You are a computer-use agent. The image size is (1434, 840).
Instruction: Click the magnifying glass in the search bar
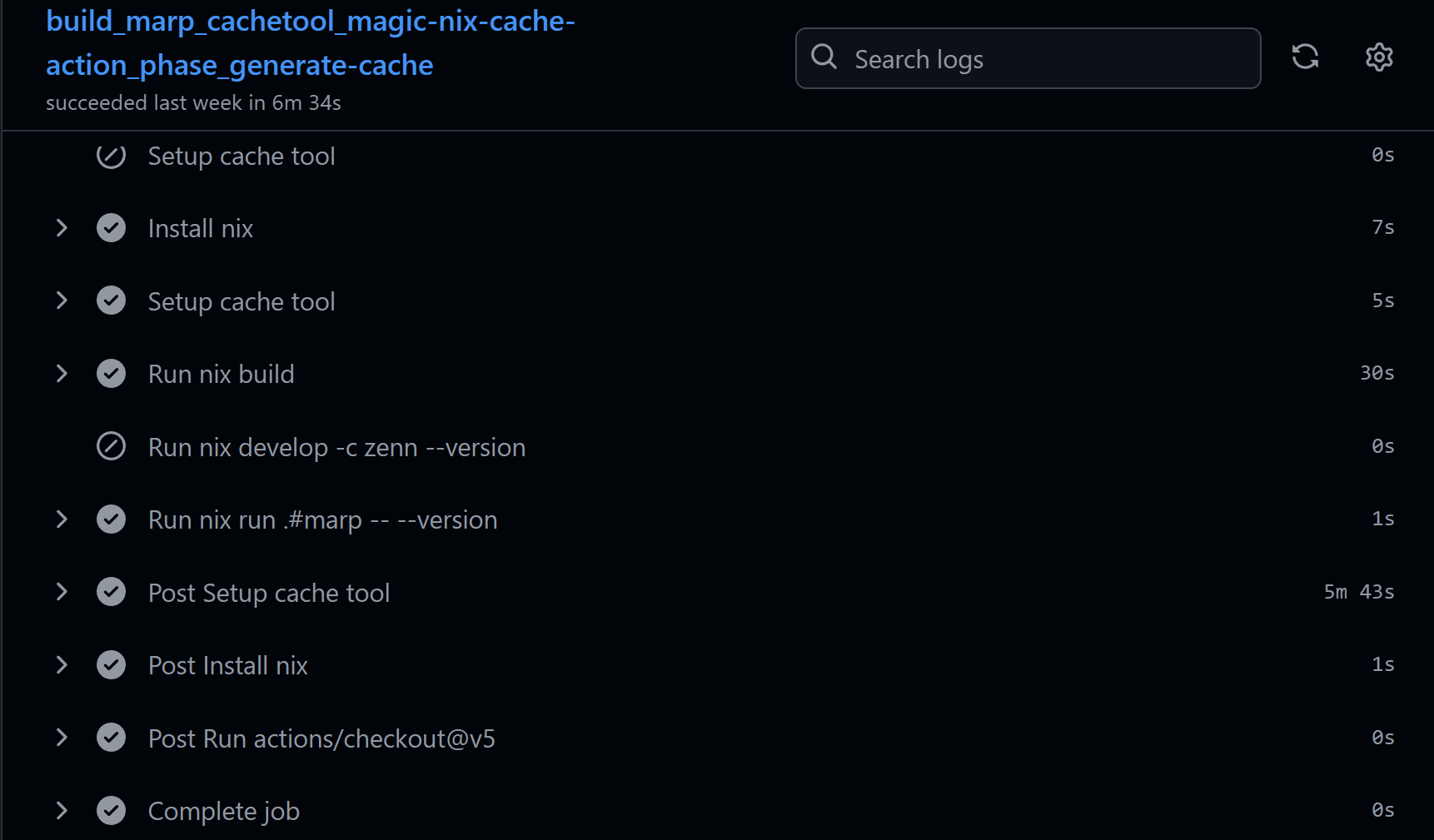tap(824, 57)
